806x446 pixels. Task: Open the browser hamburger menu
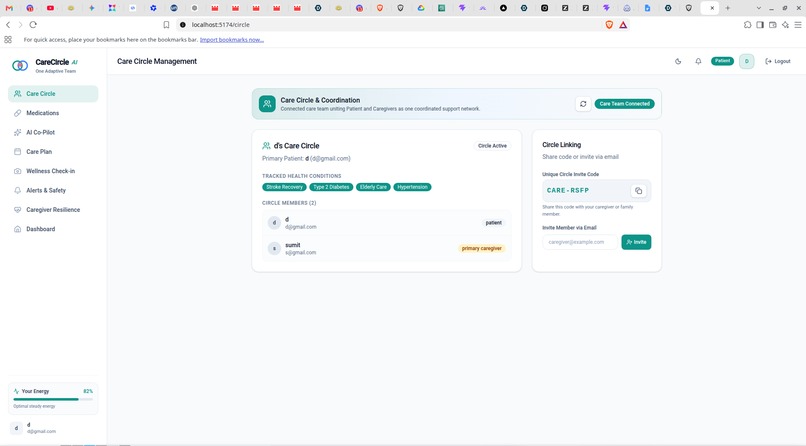pos(798,25)
